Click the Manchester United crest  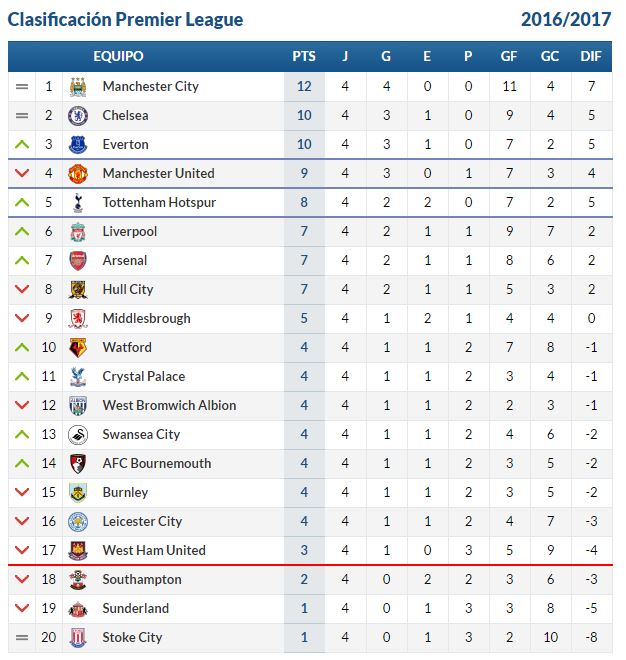78,174
